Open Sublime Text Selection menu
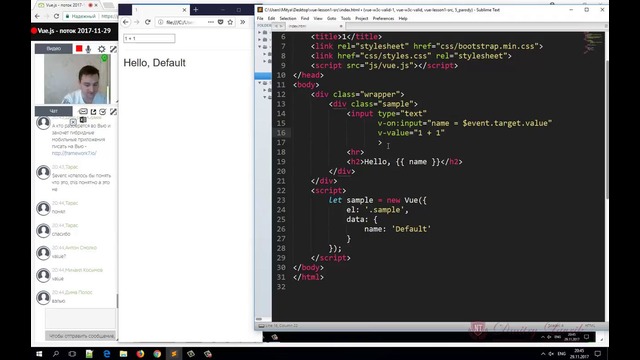Viewport: 640px width, 360px height. coord(288,18)
